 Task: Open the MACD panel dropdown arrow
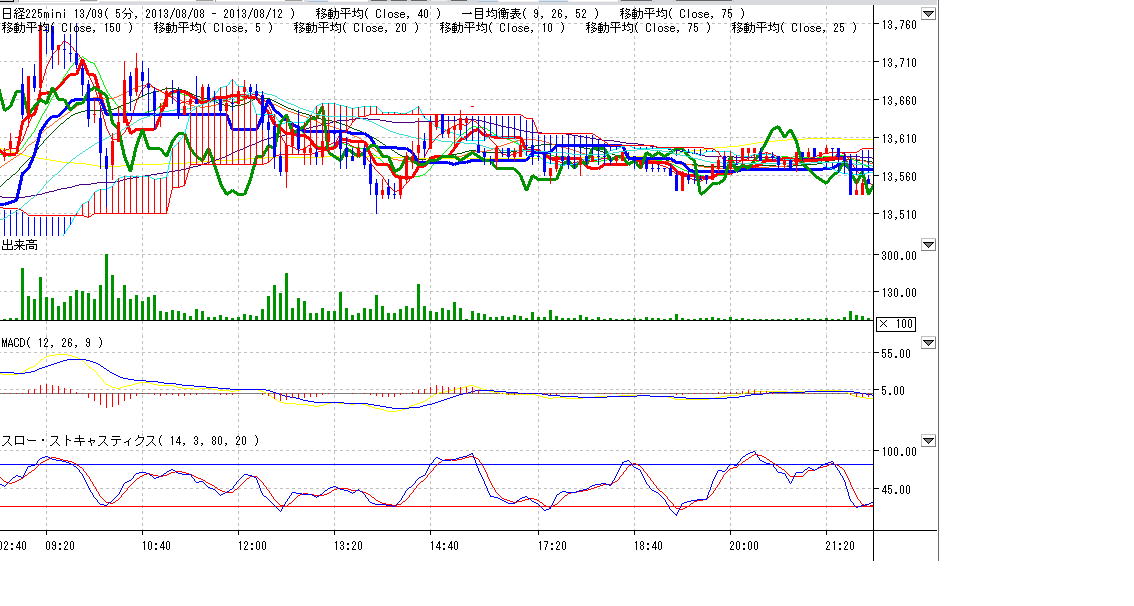[928, 343]
